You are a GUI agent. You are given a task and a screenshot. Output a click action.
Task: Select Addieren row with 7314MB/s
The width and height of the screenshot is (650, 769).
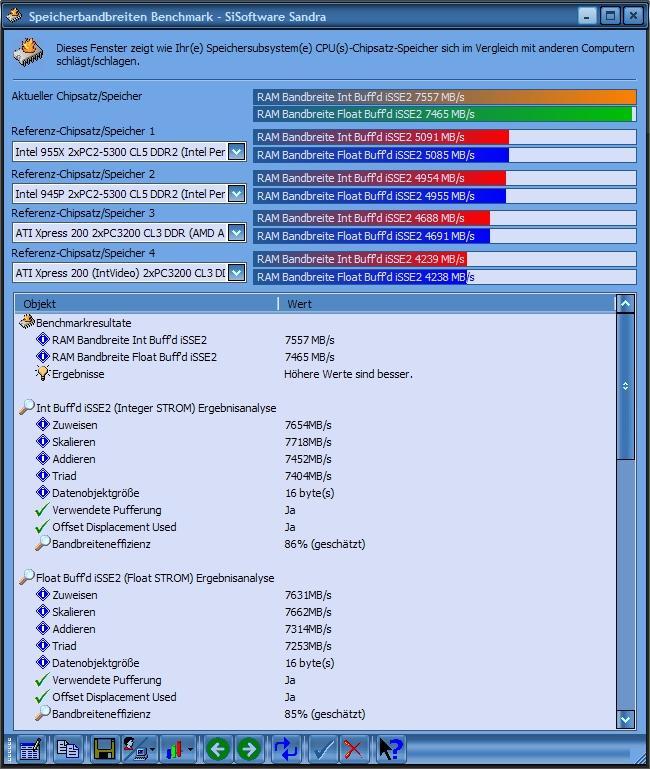click(x=315, y=629)
